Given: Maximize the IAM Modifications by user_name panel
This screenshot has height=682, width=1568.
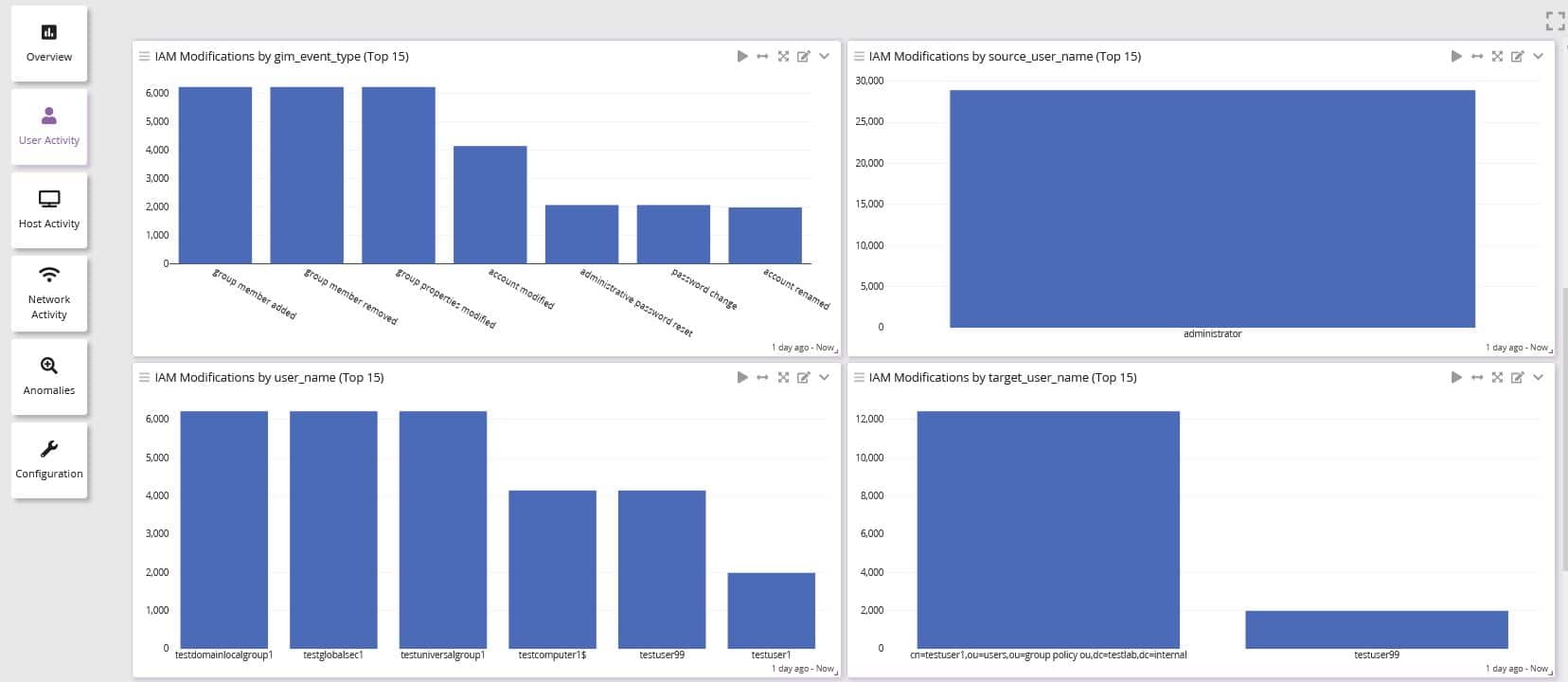Looking at the screenshot, I should coord(783,378).
